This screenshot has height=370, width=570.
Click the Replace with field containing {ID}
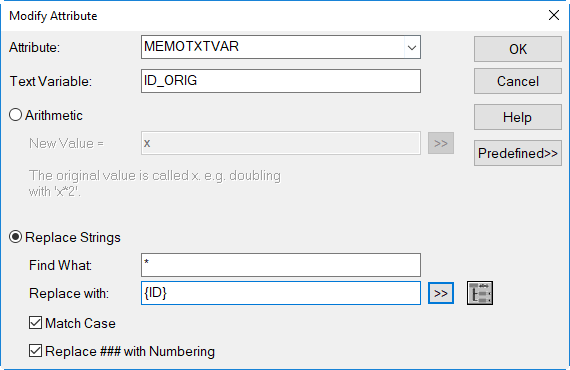tap(281, 293)
